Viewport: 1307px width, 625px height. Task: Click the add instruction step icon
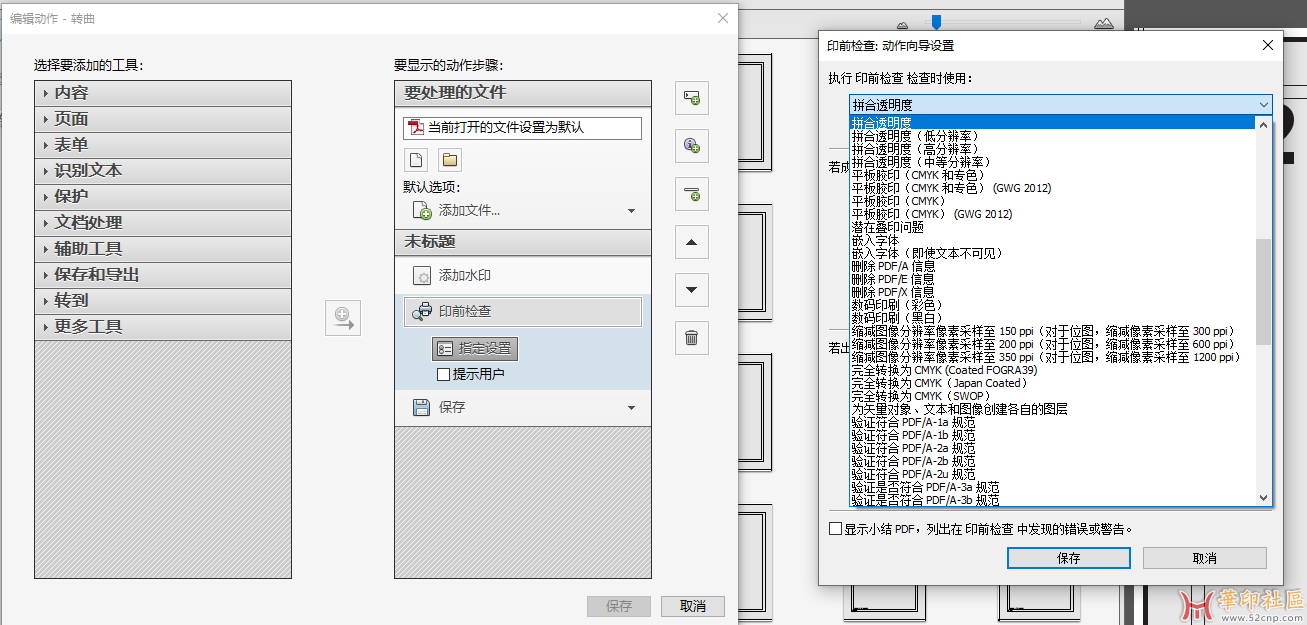pos(691,145)
